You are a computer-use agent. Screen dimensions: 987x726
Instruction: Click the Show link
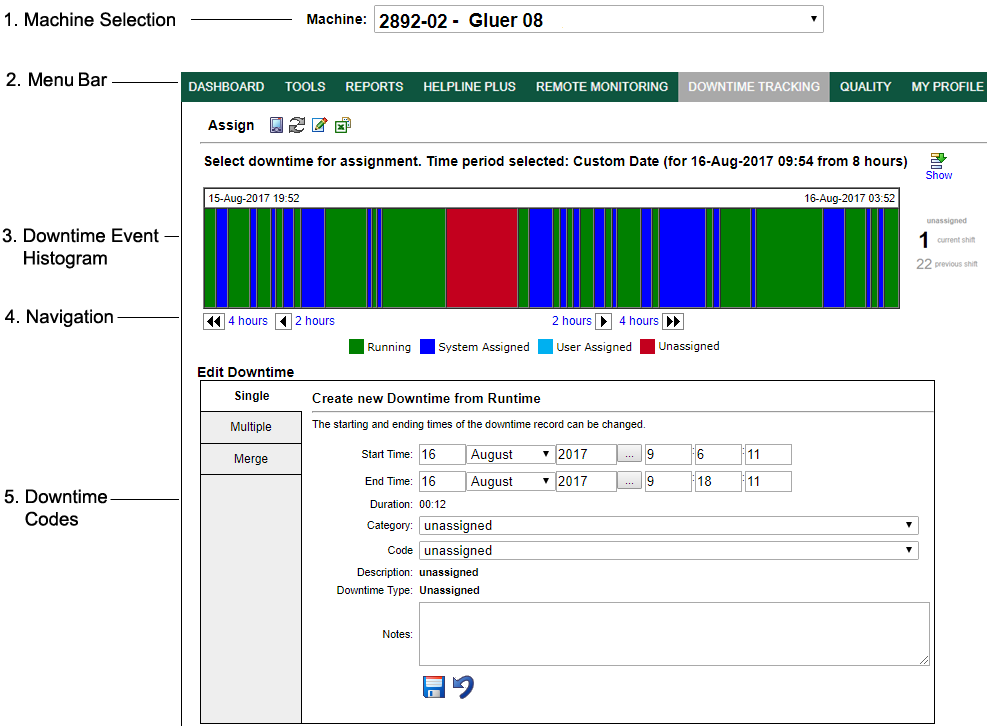point(939,176)
